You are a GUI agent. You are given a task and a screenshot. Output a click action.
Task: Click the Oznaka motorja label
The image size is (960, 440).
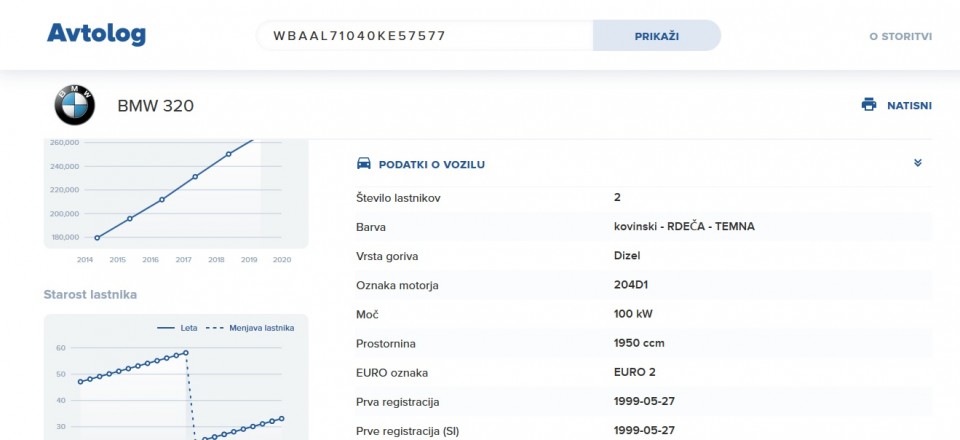point(397,285)
